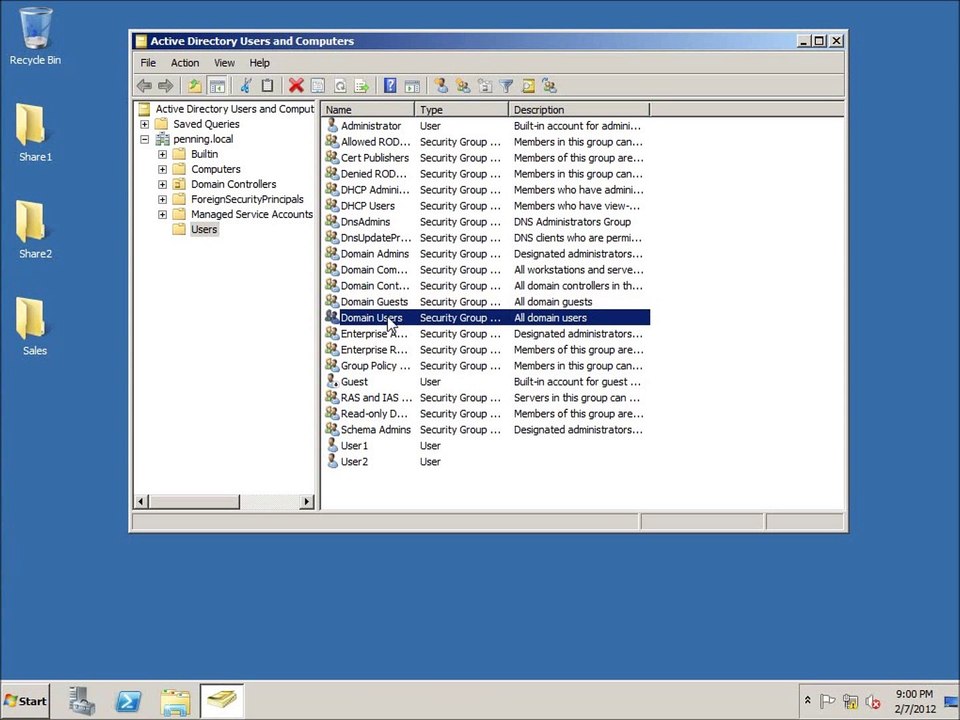Click the Paste clipboard icon

click(267, 86)
